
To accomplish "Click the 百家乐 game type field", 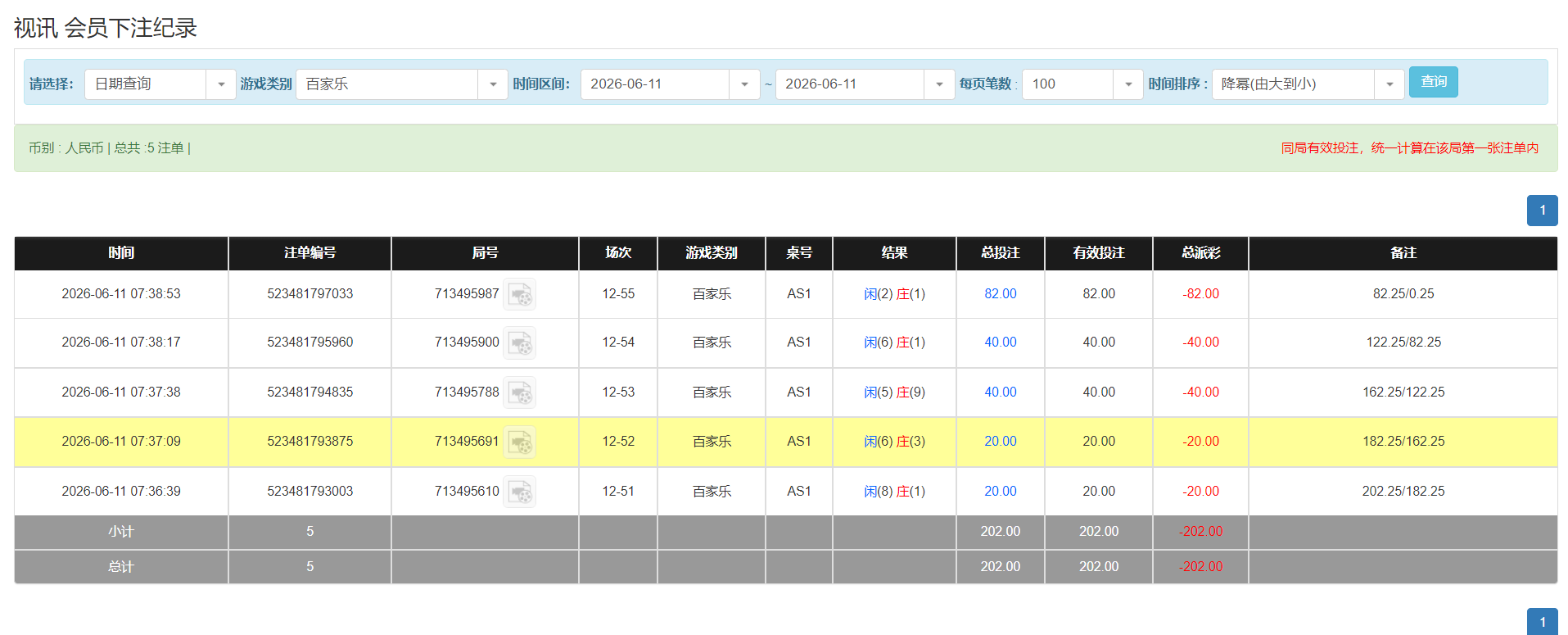I will tap(387, 84).
